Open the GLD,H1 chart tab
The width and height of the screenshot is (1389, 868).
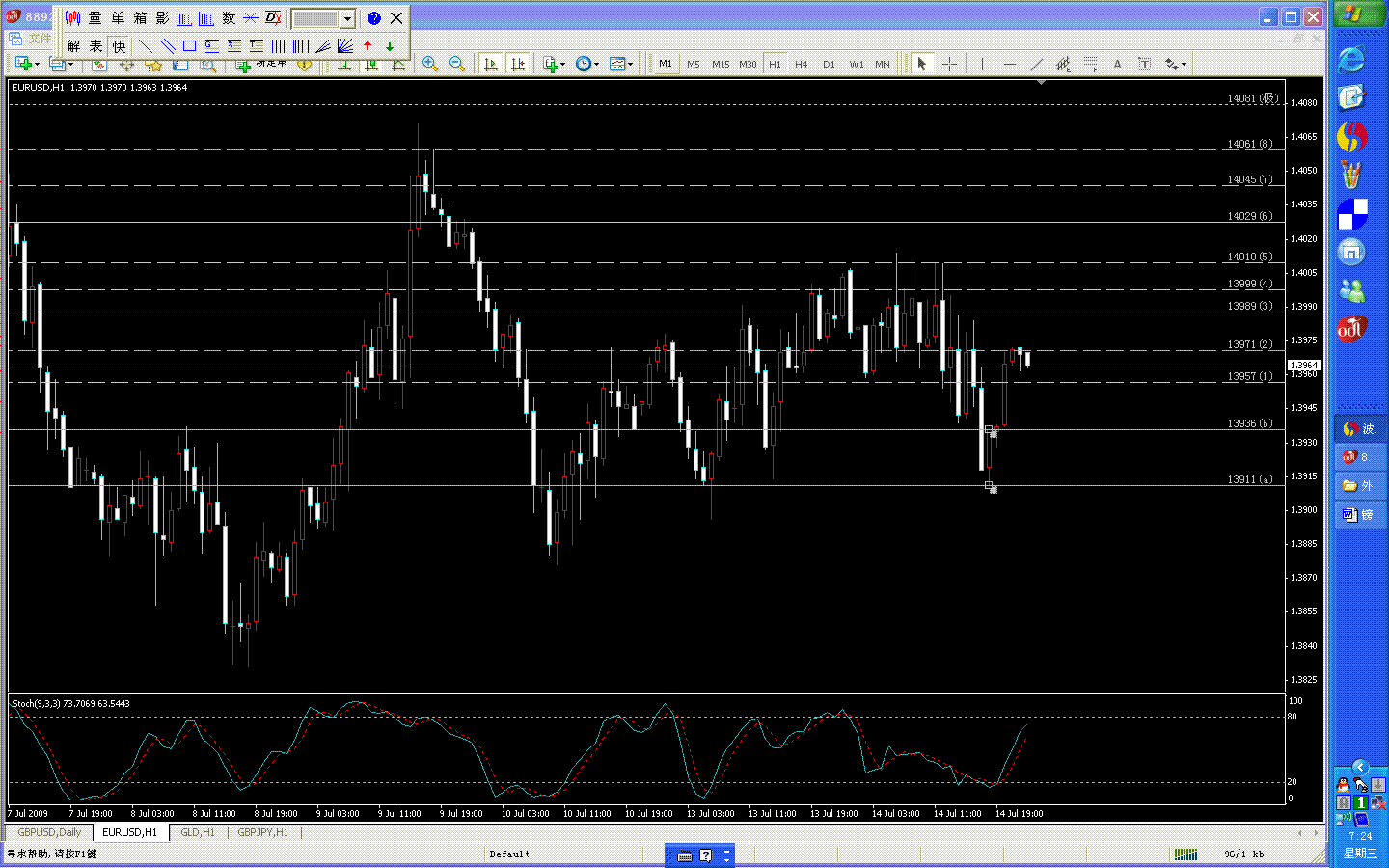[x=198, y=832]
